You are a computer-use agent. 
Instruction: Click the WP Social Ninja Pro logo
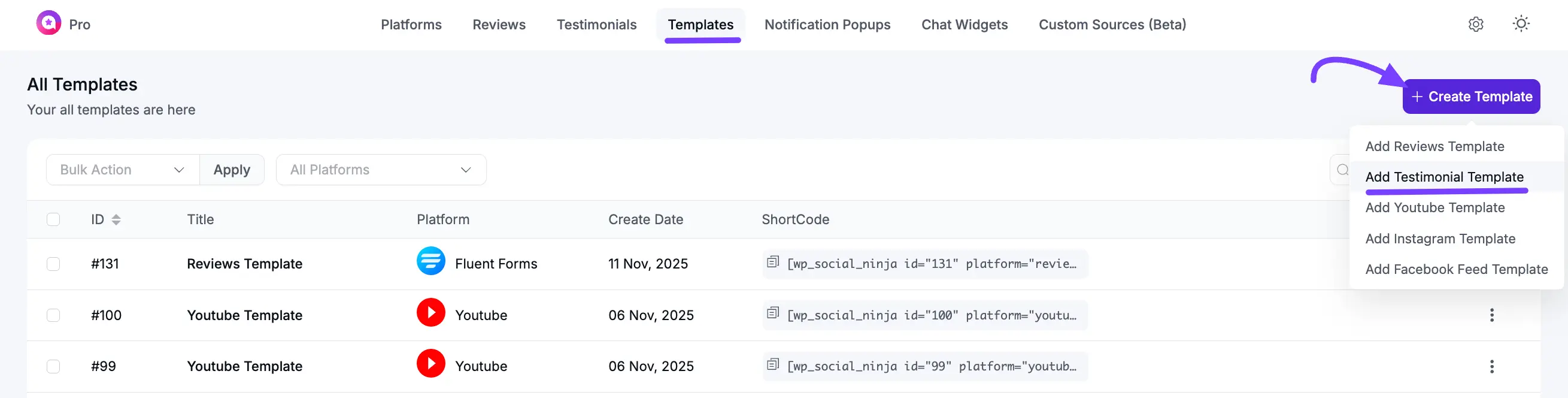pos(48,24)
